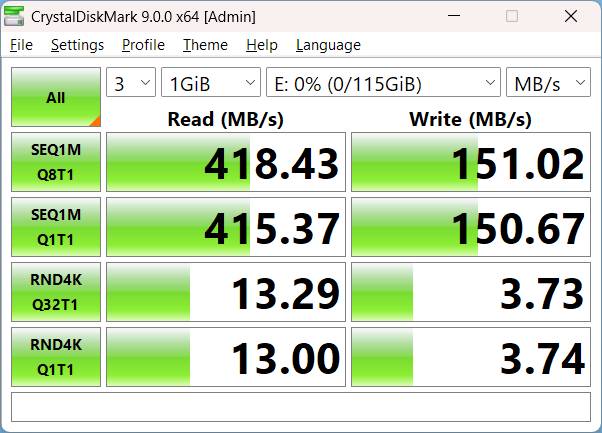Open the Settings menu
The image size is (602, 433).
[x=77, y=45]
